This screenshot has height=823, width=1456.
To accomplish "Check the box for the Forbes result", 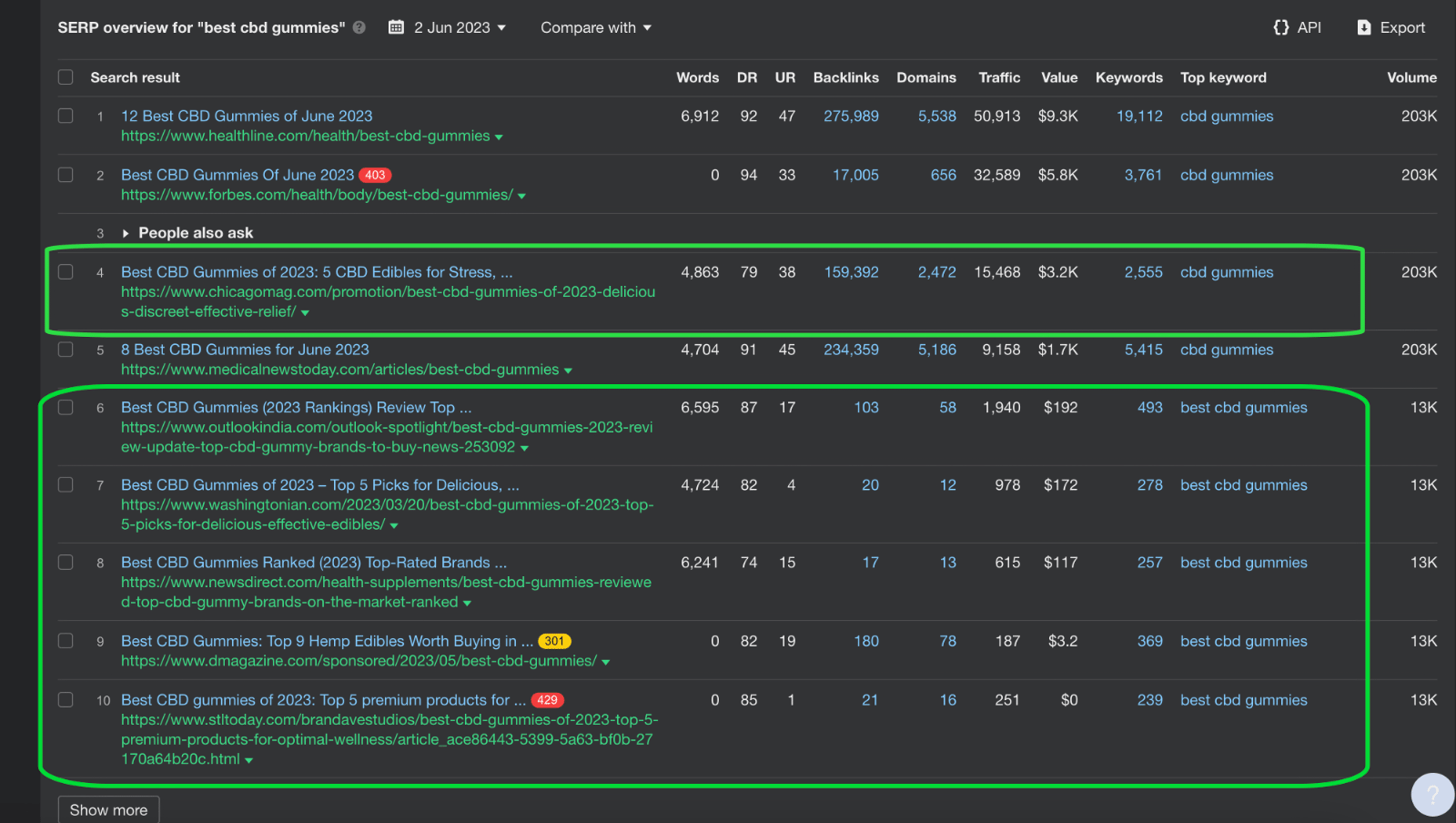I will coord(66,175).
